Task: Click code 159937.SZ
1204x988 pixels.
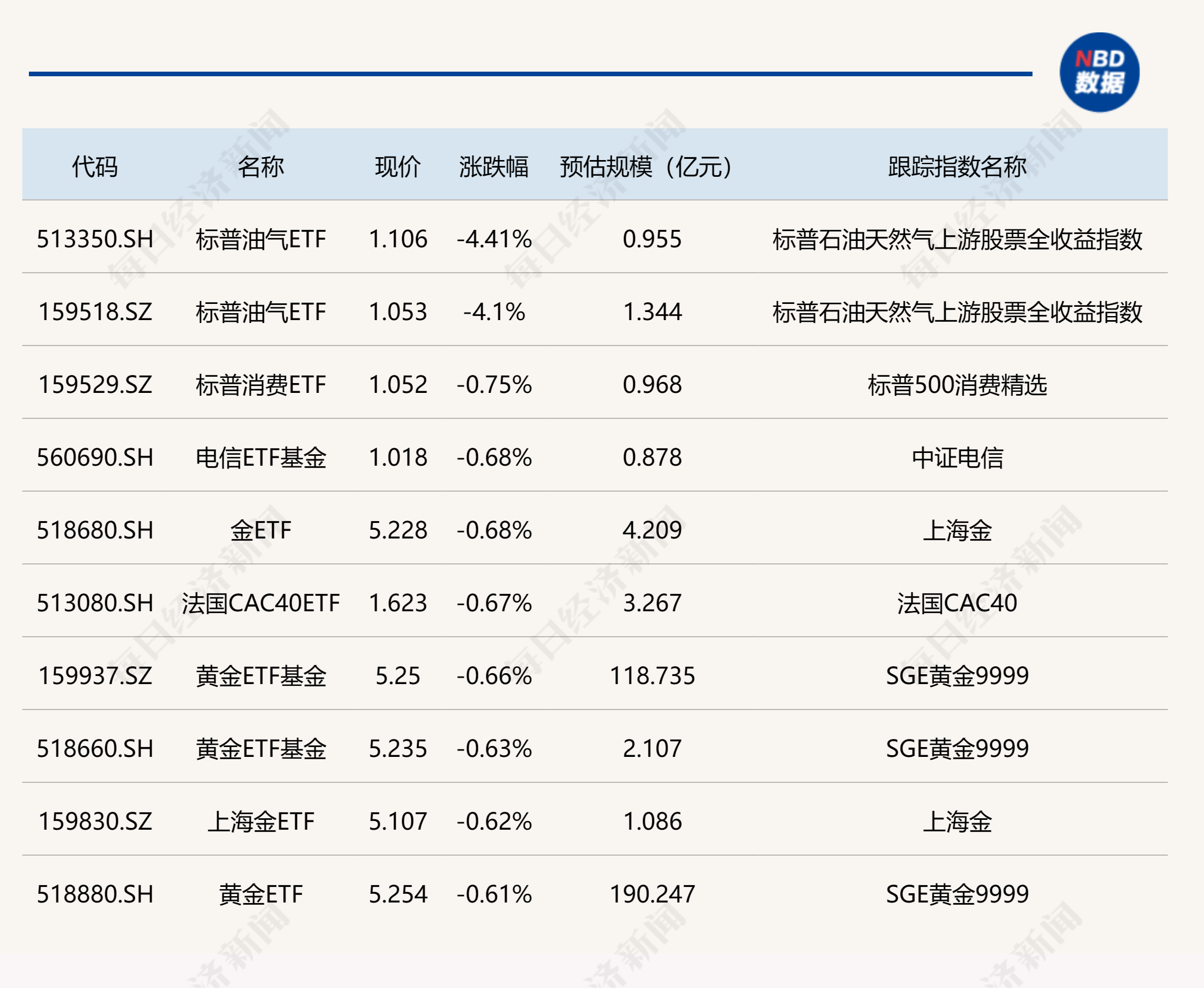Action: 95,676
